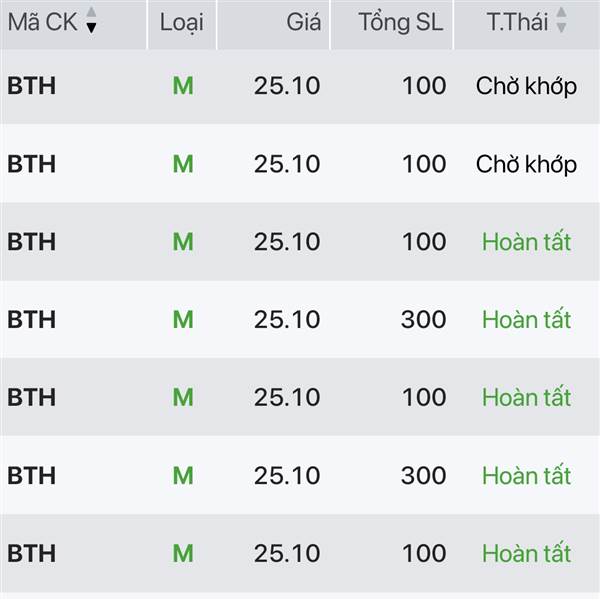Click the topmost Hoàn tất status
Image resolution: width=600 pixels, height=600 pixels.
click(526, 242)
